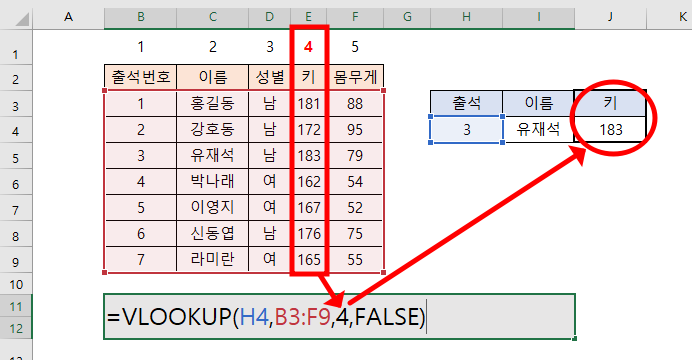Click the cell containing 홍길동

point(212,104)
